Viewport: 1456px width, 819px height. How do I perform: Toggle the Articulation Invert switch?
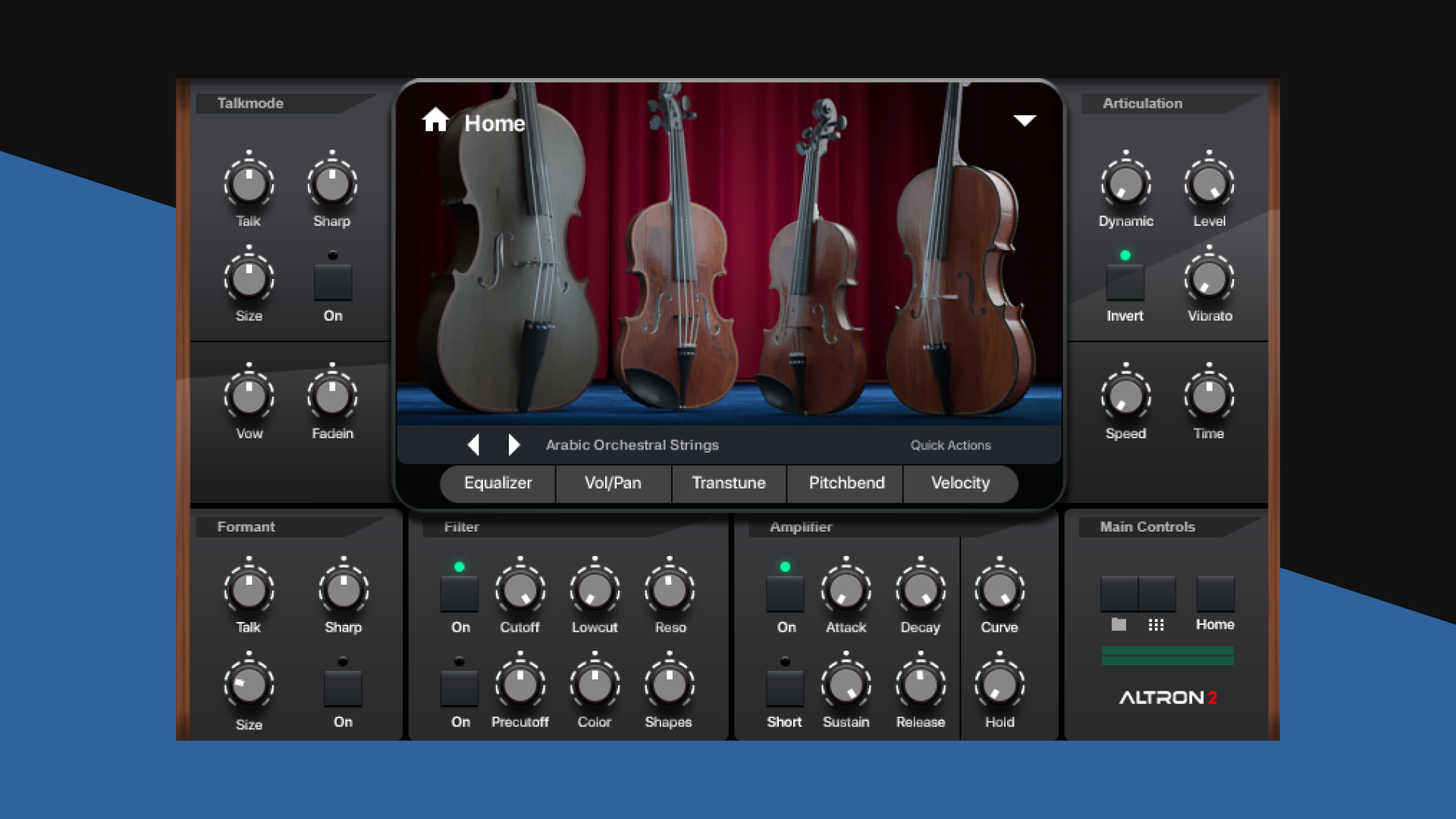click(x=1125, y=283)
